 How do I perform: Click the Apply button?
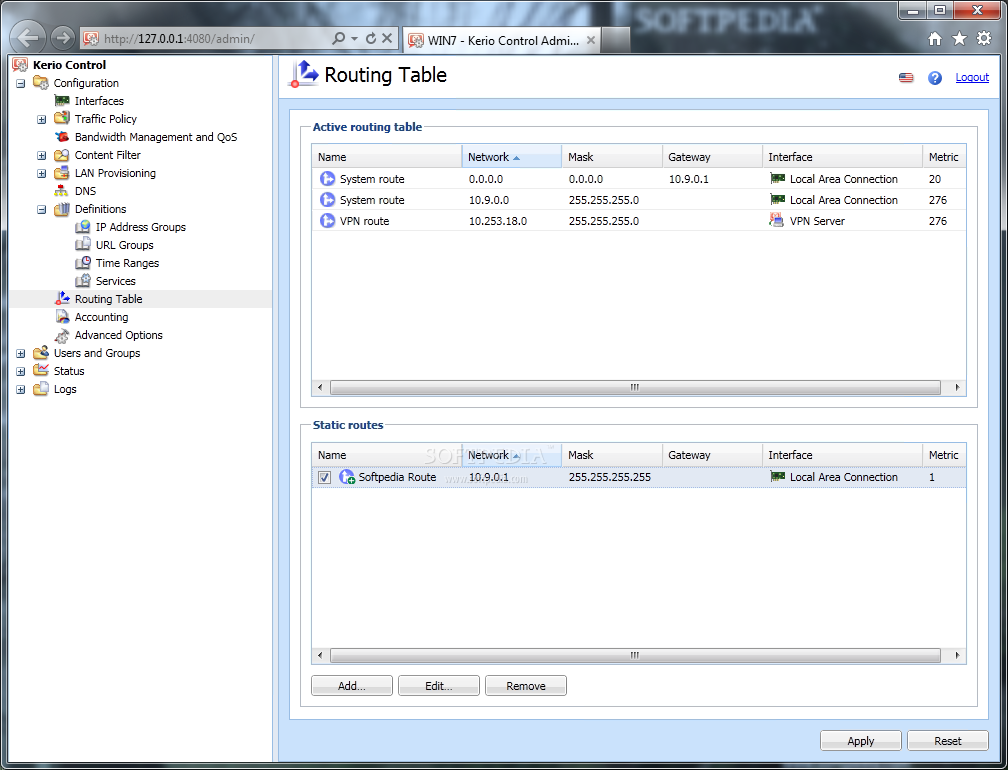tap(860, 741)
